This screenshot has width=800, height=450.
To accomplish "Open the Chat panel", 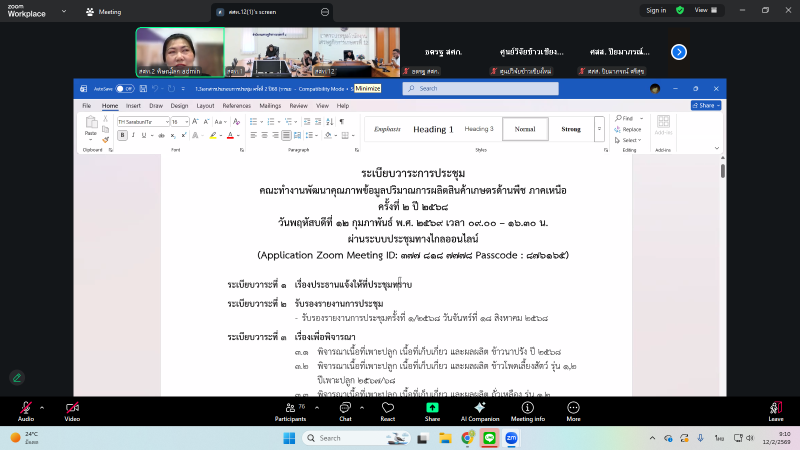I will (x=345, y=411).
